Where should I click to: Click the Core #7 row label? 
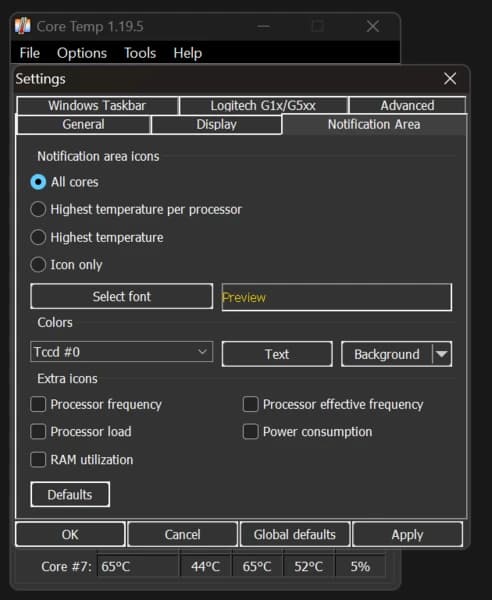(x=67, y=566)
